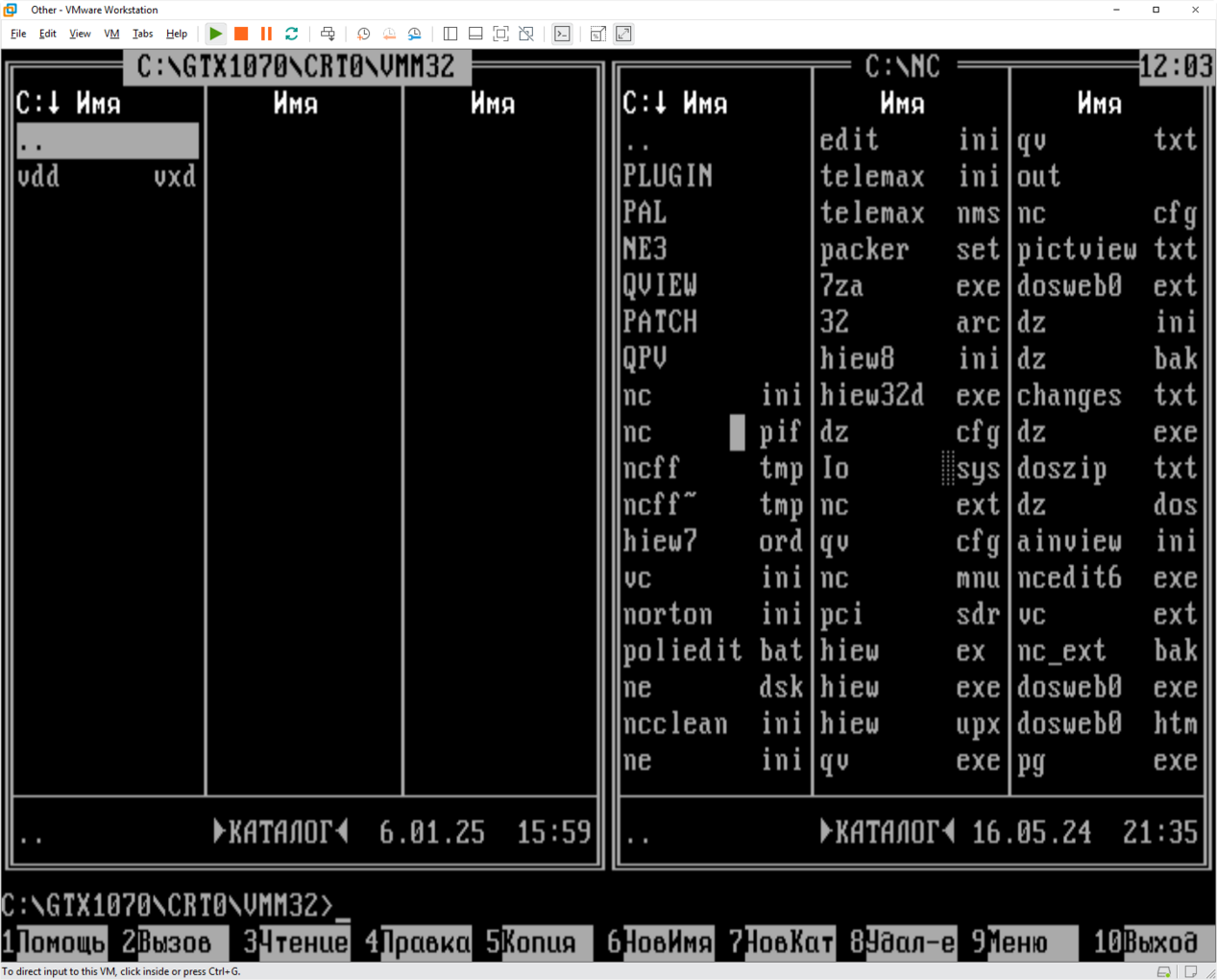Viewport: 1217px width, 980px height.
Task: Select the 'nc pif' file
Action: tap(713, 432)
